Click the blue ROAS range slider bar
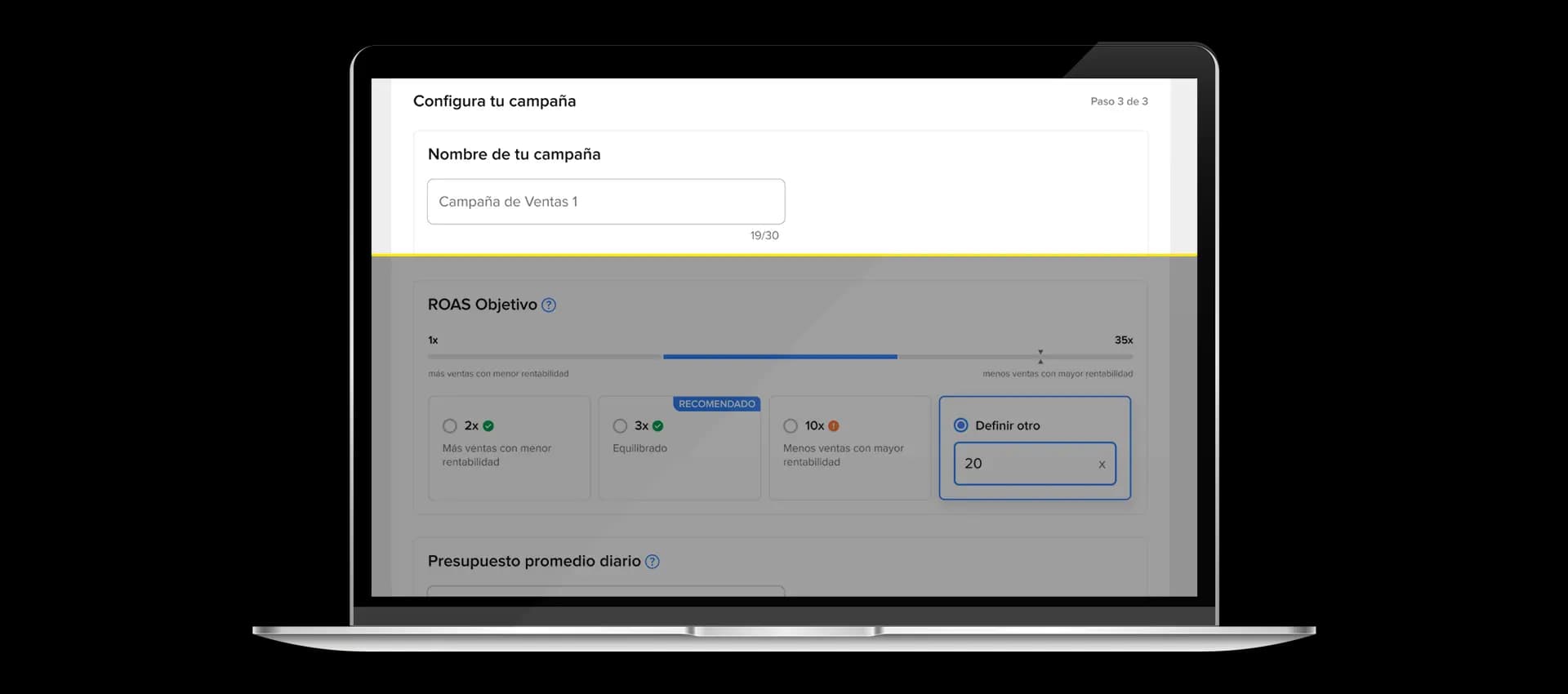The image size is (1568, 694). pos(780,357)
